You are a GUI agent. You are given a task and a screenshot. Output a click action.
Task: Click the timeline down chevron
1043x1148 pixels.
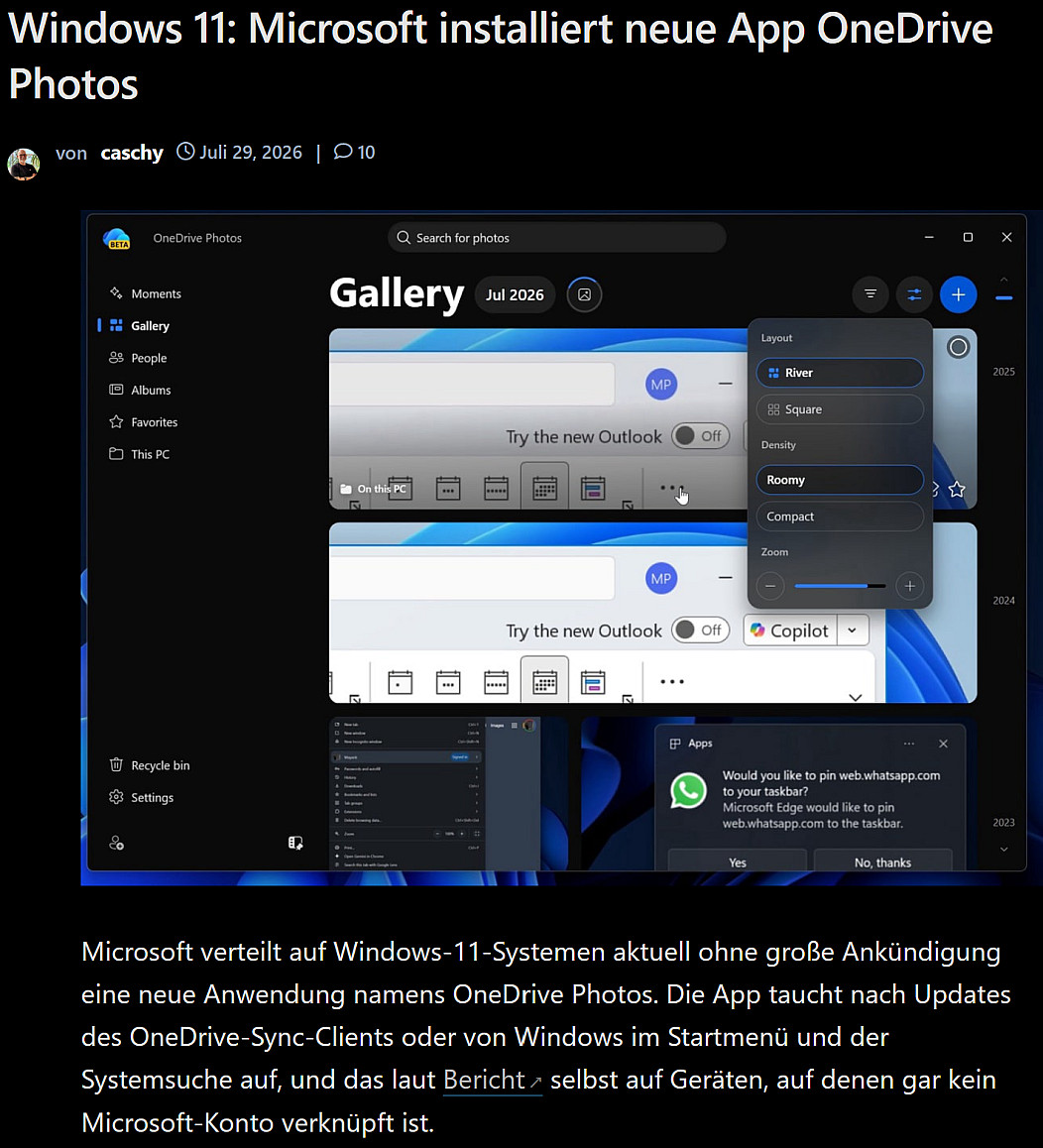(x=1003, y=850)
